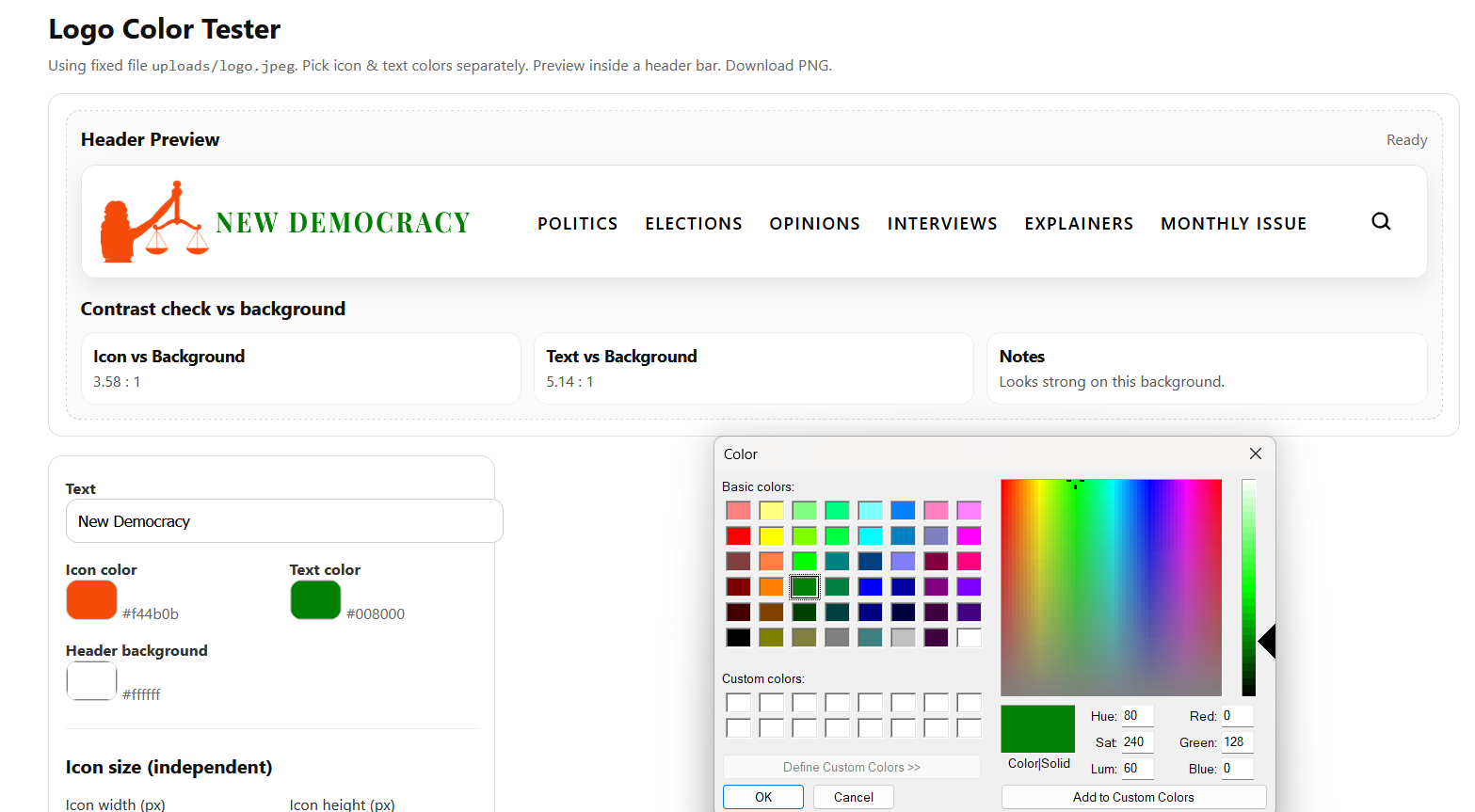Screen dimensions: 1475x812
Task: Click the luminosity slider bar
Action: pos(1248,587)
